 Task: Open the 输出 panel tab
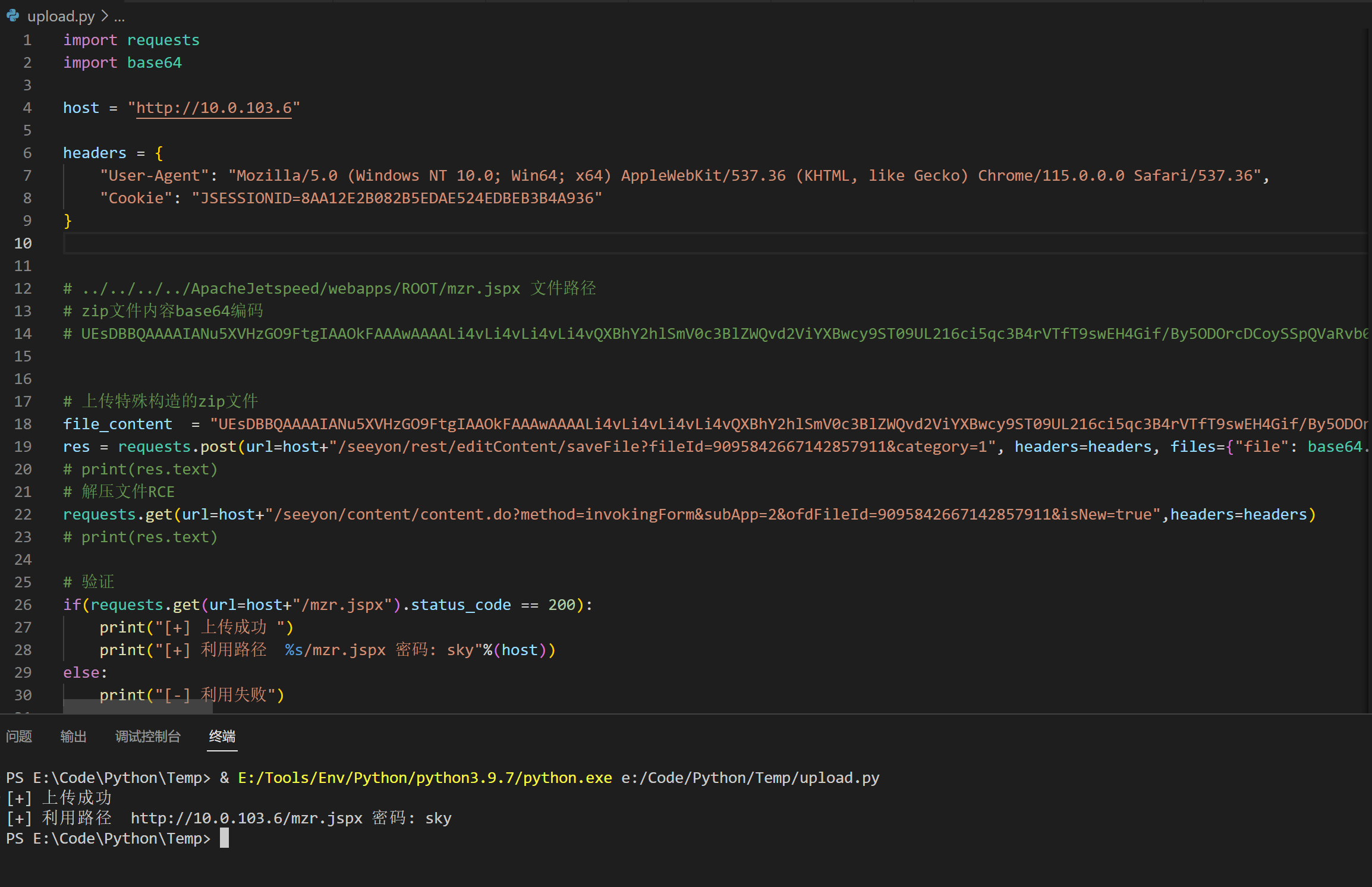73,737
